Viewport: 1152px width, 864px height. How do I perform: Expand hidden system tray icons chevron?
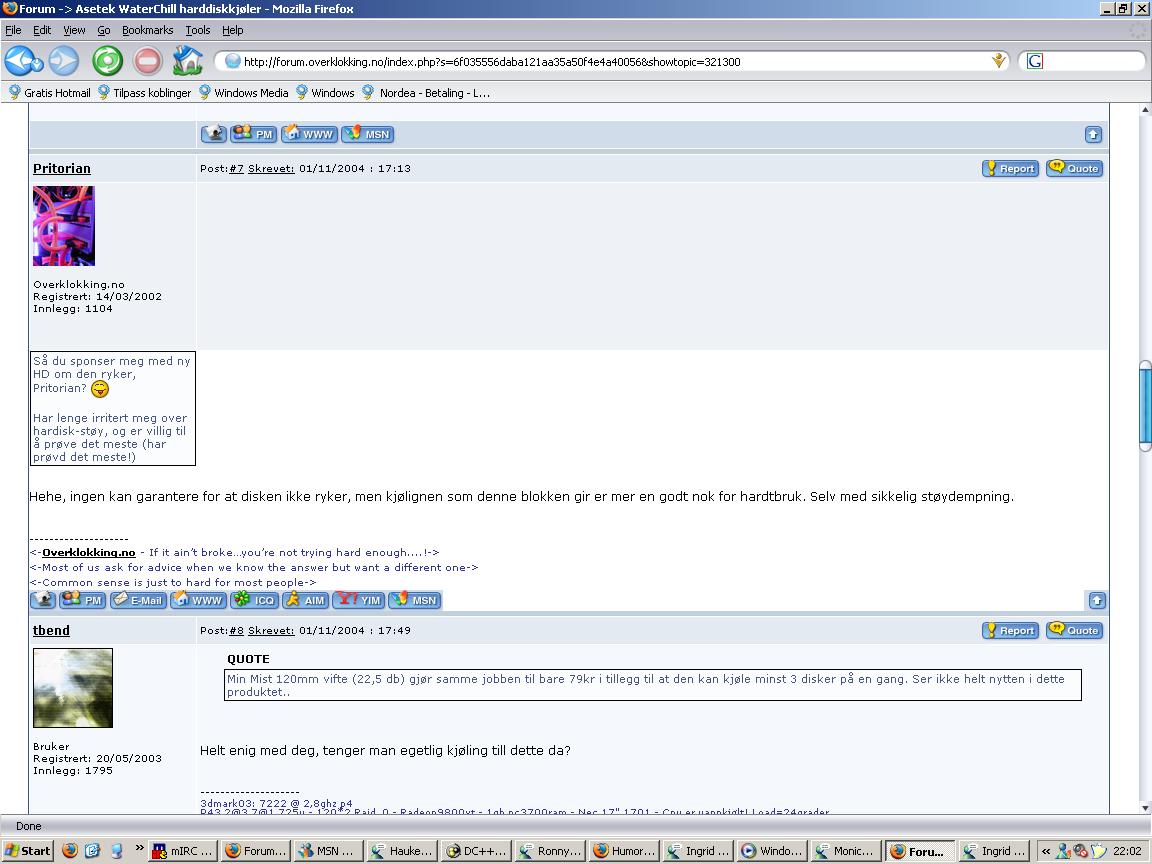click(1045, 851)
